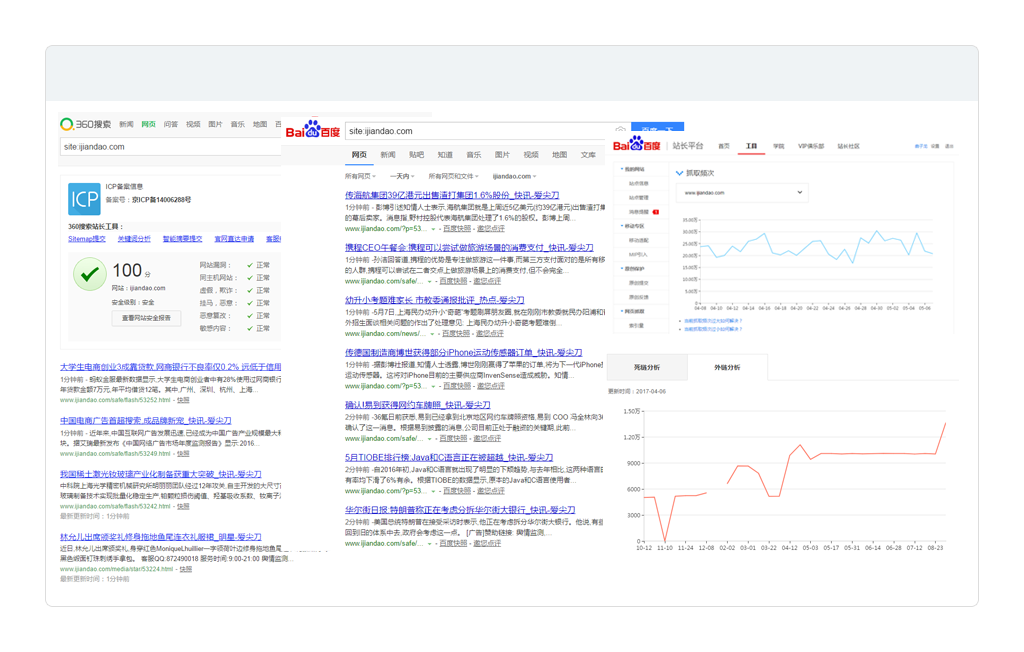The image size is (1024, 652).
Task: Open result 大学生电商创业3成靠贷款
Action: coord(170,367)
